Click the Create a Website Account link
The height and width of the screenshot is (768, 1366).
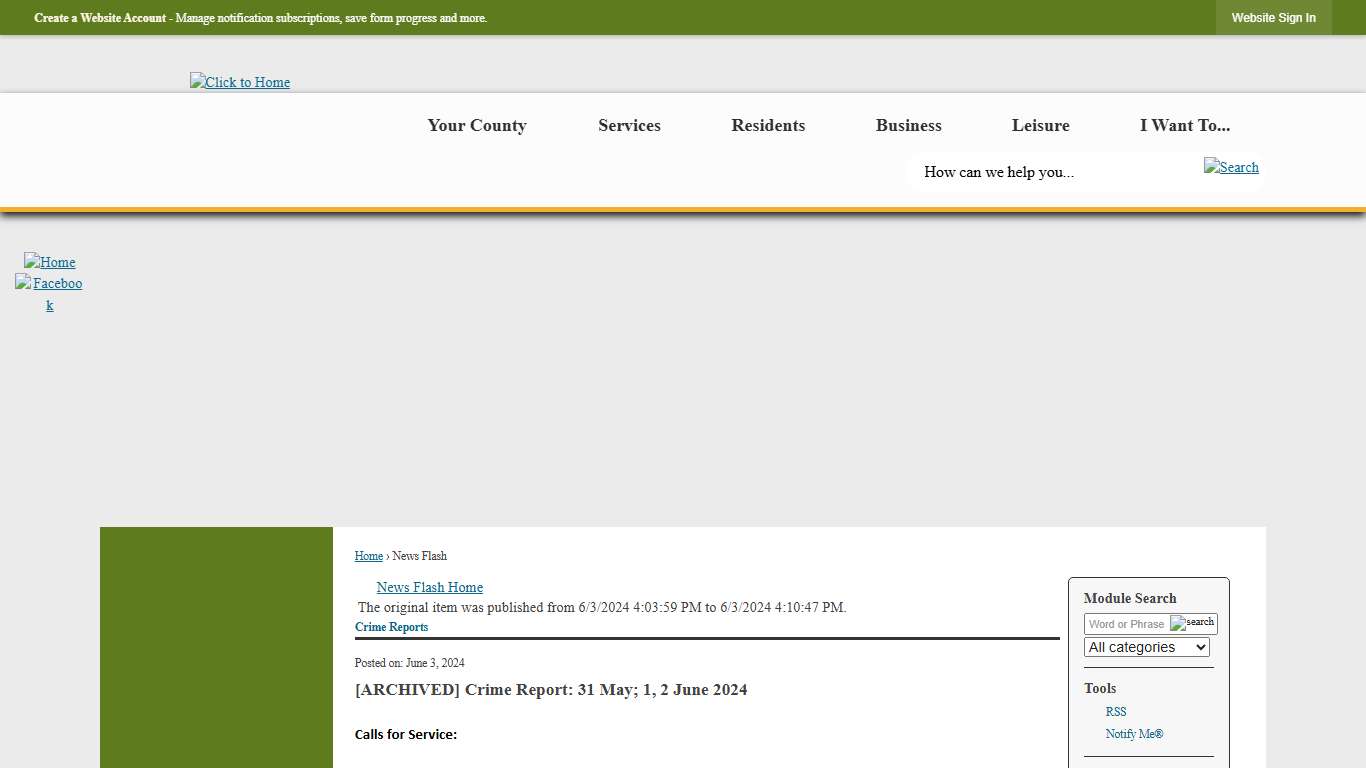pyautogui.click(x=100, y=18)
